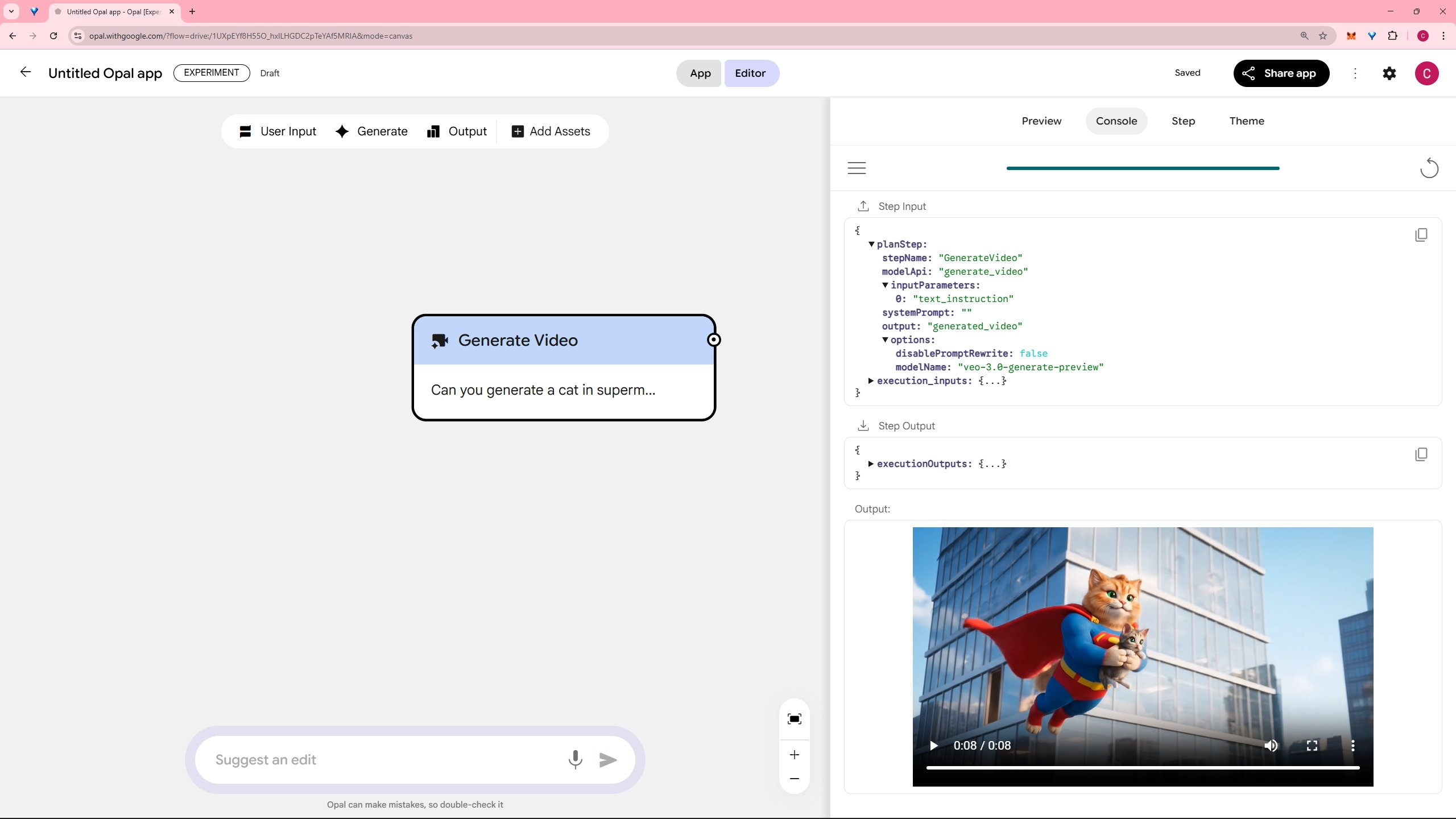
Task: Send the suggested edit
Action: [x=608, y=760]
